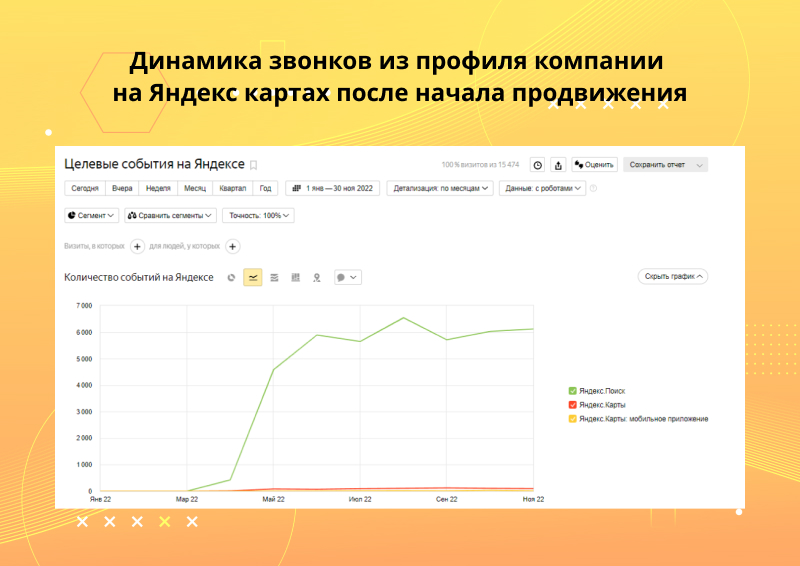Viewport: 800px width, 566px height.
Task: Click the Количество событий на Яндексе title
Action: (x=139, y=278)
